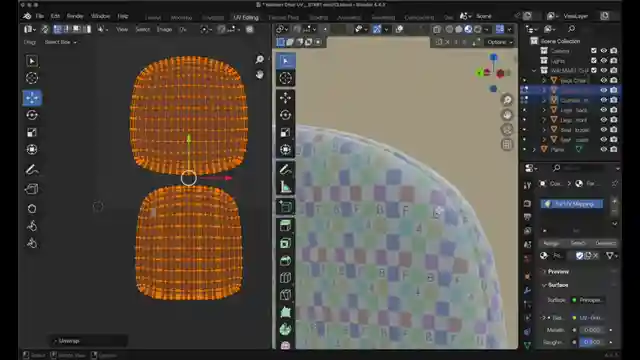Select the Extrude Region tool
Viewport: 640px width, 360px height.
[x=285, y=226]
